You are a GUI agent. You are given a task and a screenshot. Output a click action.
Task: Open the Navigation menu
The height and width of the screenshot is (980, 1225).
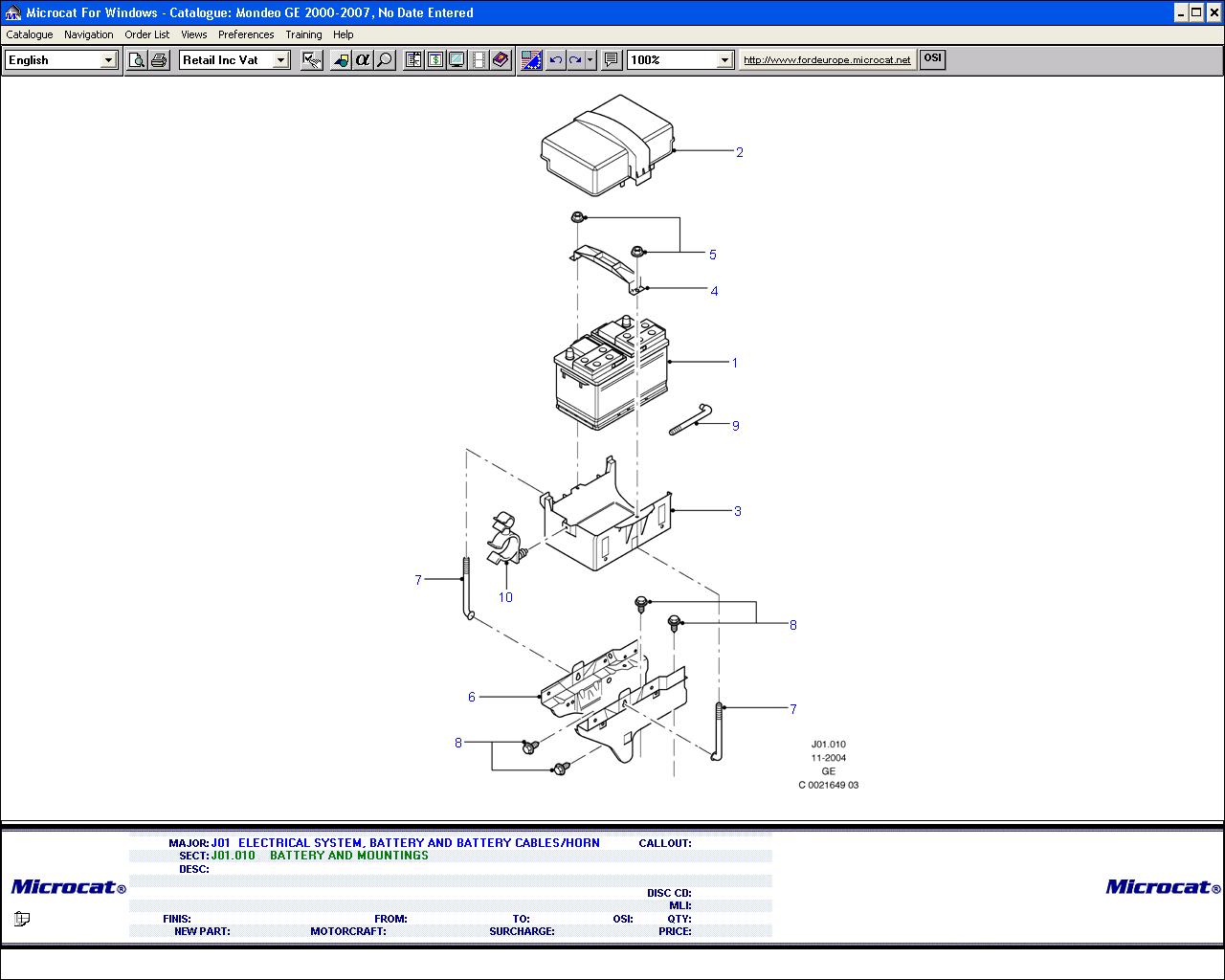click(x=88, y=34)
